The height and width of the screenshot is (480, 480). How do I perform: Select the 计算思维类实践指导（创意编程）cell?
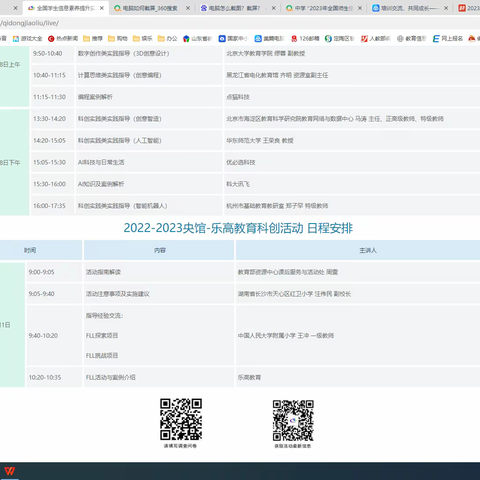(x=149, y=75)
